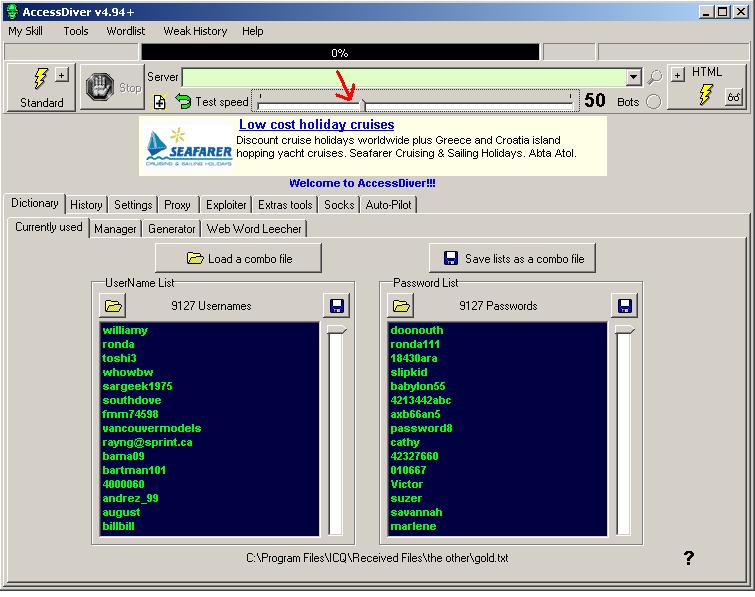
Task: Save the password list with floppy icon
Action: point(625,306)
